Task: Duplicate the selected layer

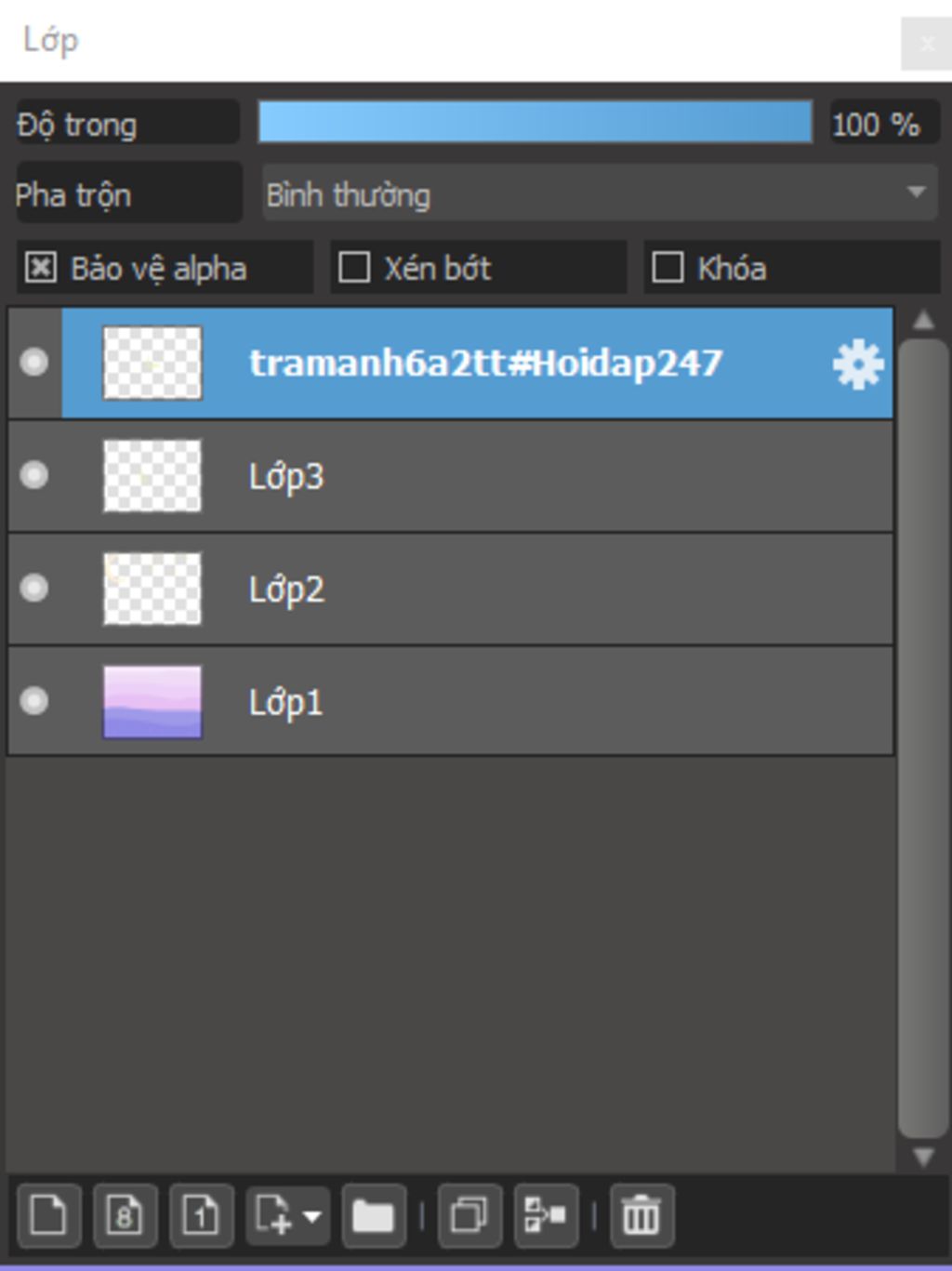Action: (x=469, y=1214)
